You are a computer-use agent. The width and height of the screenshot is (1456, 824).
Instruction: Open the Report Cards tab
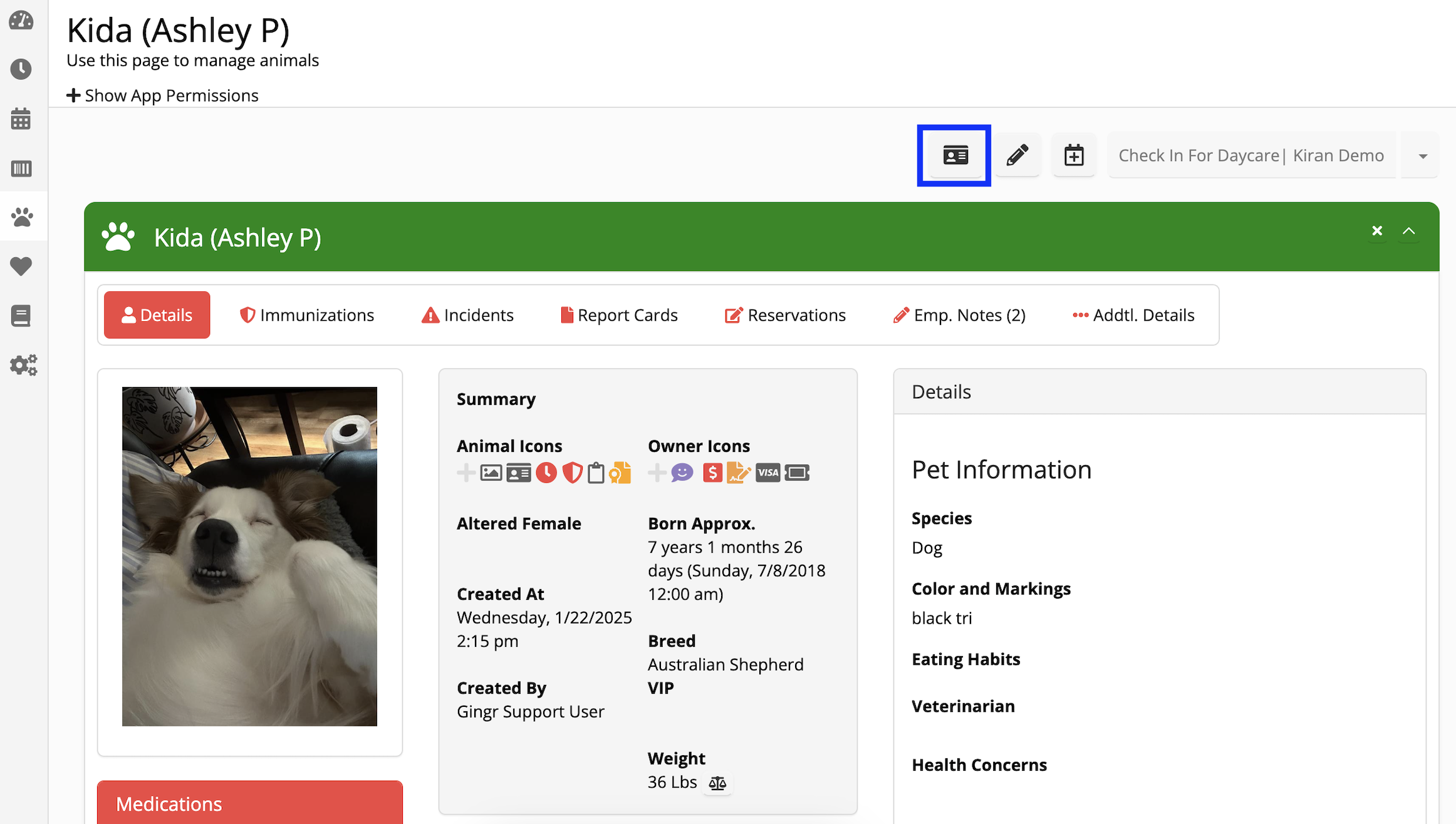[x=619, y=315]
